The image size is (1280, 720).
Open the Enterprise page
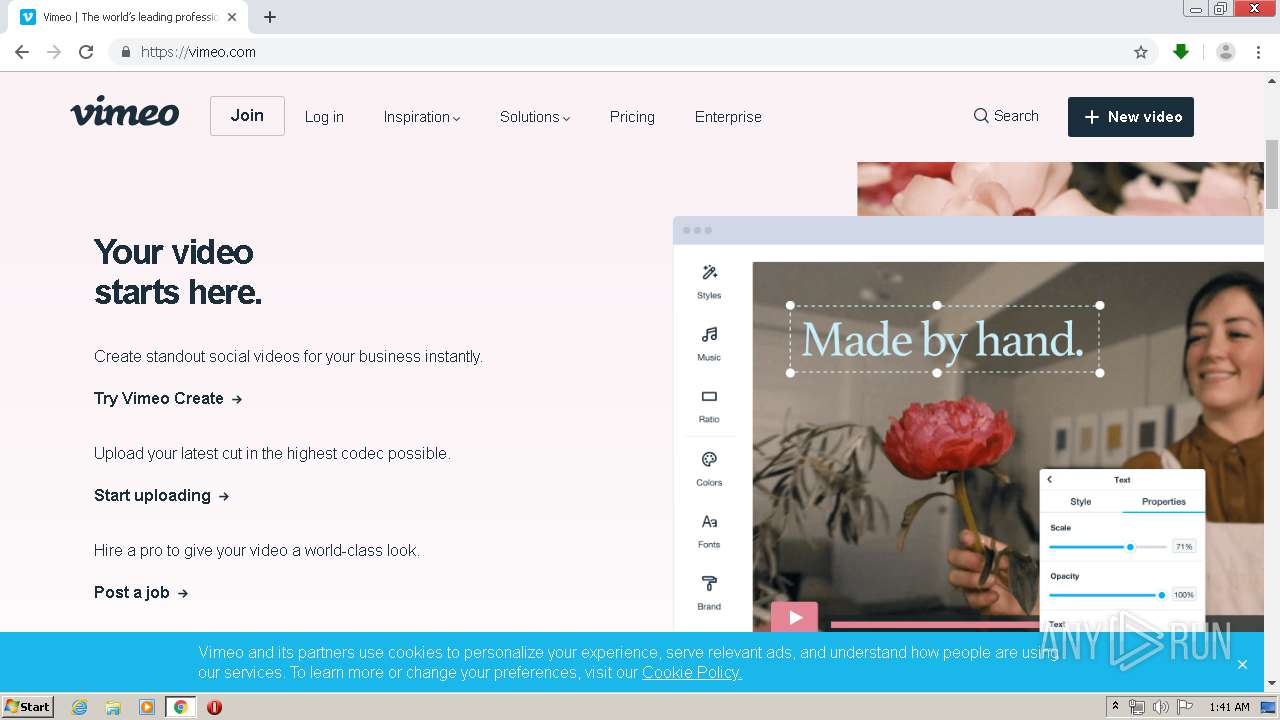(x=728, y=117)
